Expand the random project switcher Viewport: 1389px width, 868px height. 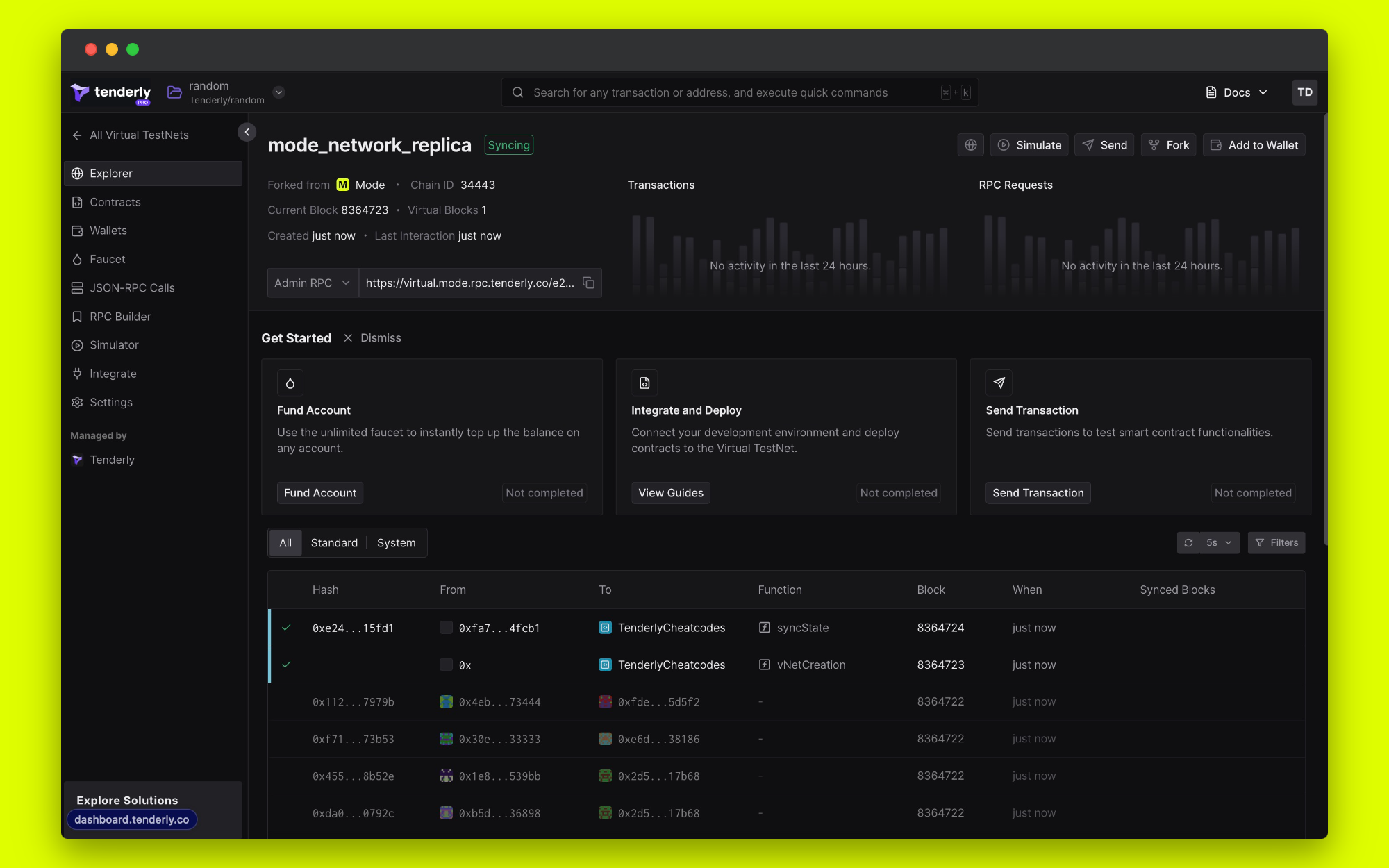(x=278, y=92)
